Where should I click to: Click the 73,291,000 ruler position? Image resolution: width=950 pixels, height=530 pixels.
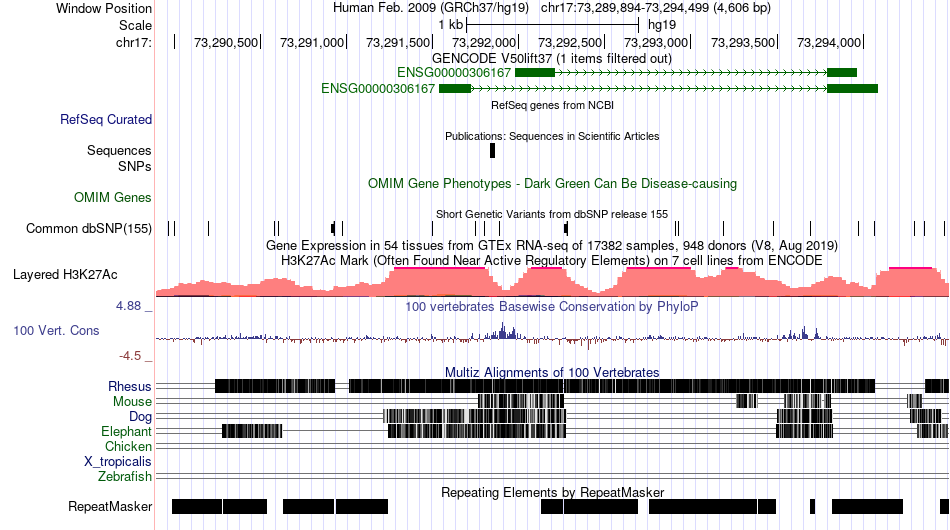312,42
